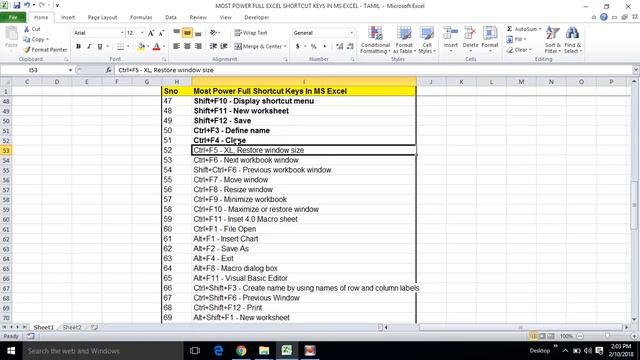
Task: Switch to the Page Layout tab
Action: point(102,17)
